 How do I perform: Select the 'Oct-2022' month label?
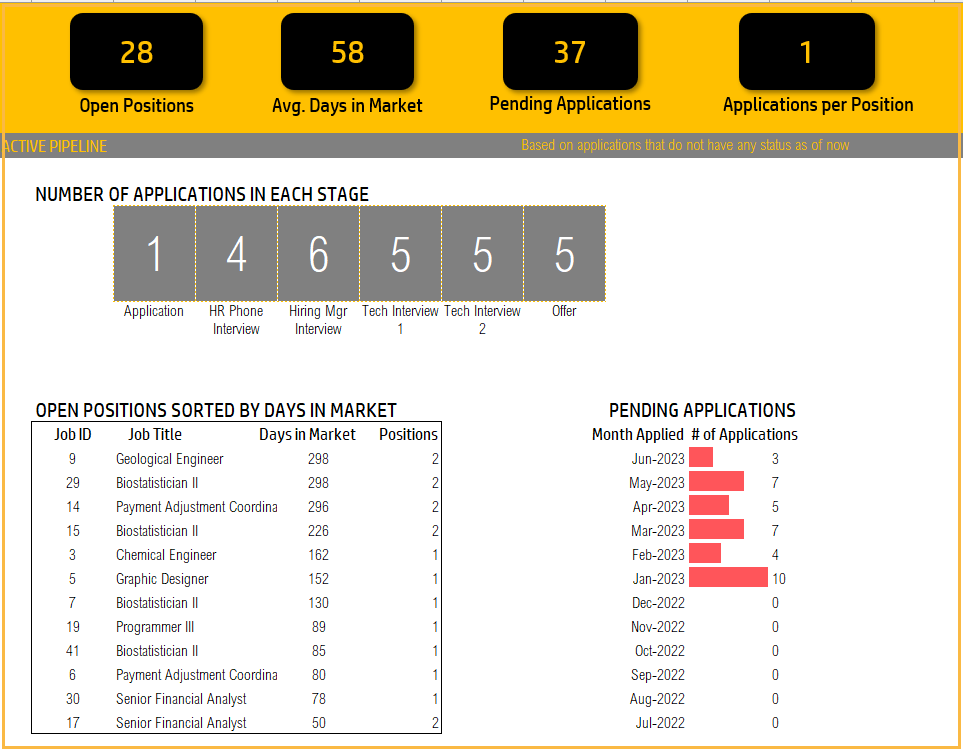pos(660,651)
